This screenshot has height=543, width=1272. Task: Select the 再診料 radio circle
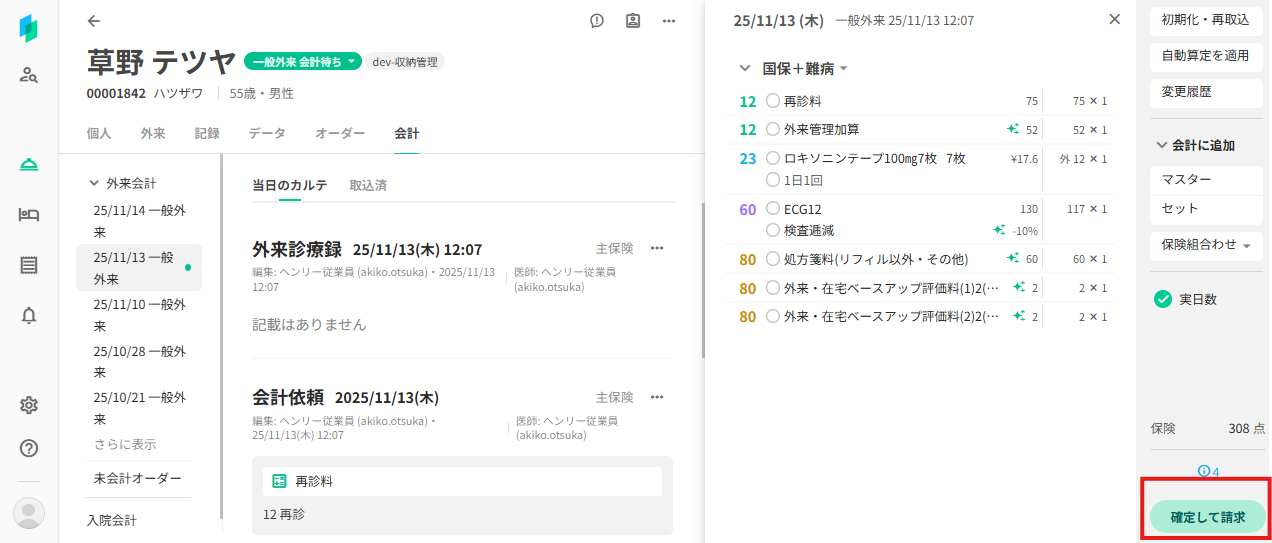(772, 101)
